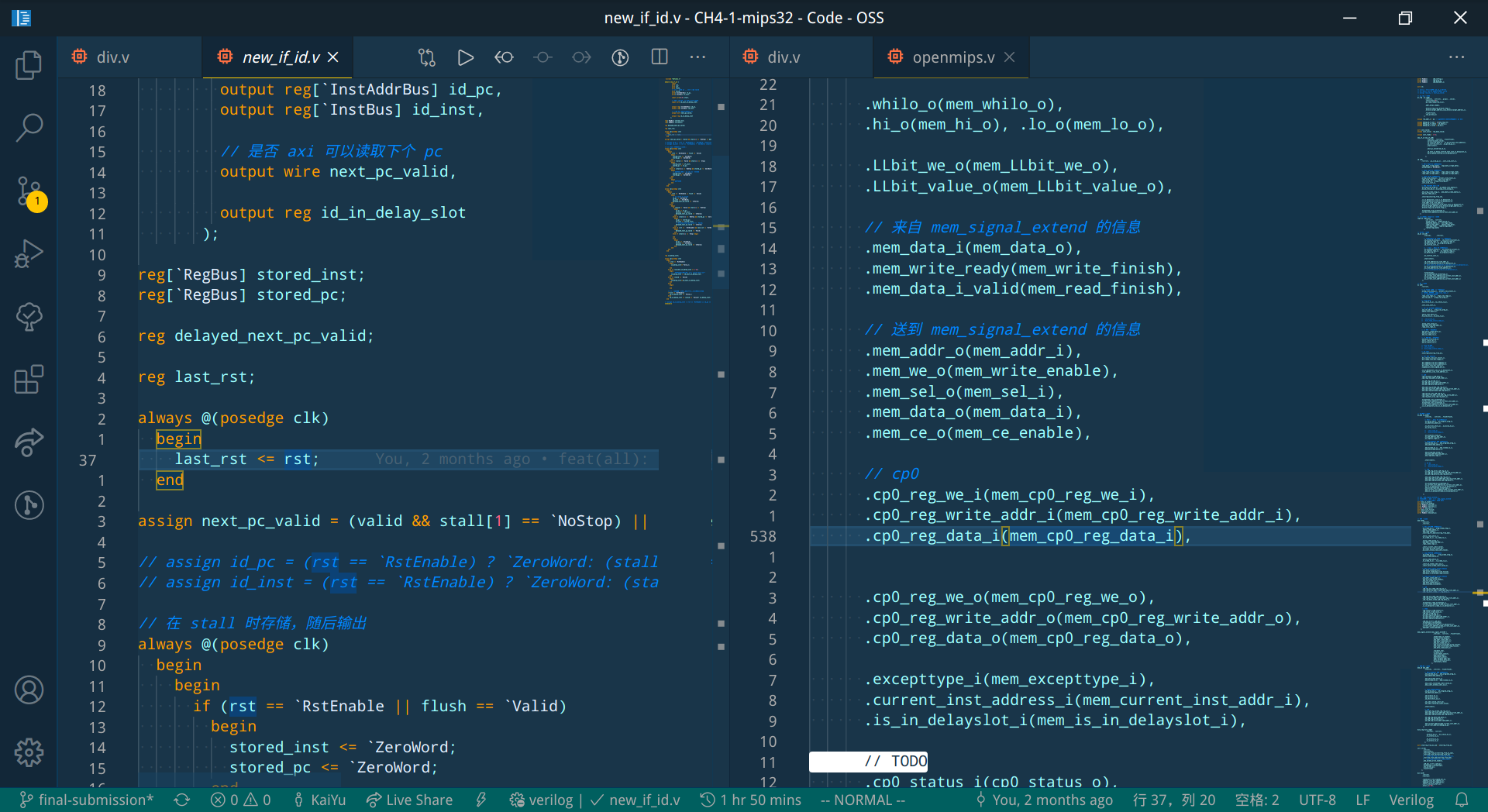Click the code minimap of new_if_id.v editor
This screenshot has height=812, width=1488.
(x=687, y=191)
